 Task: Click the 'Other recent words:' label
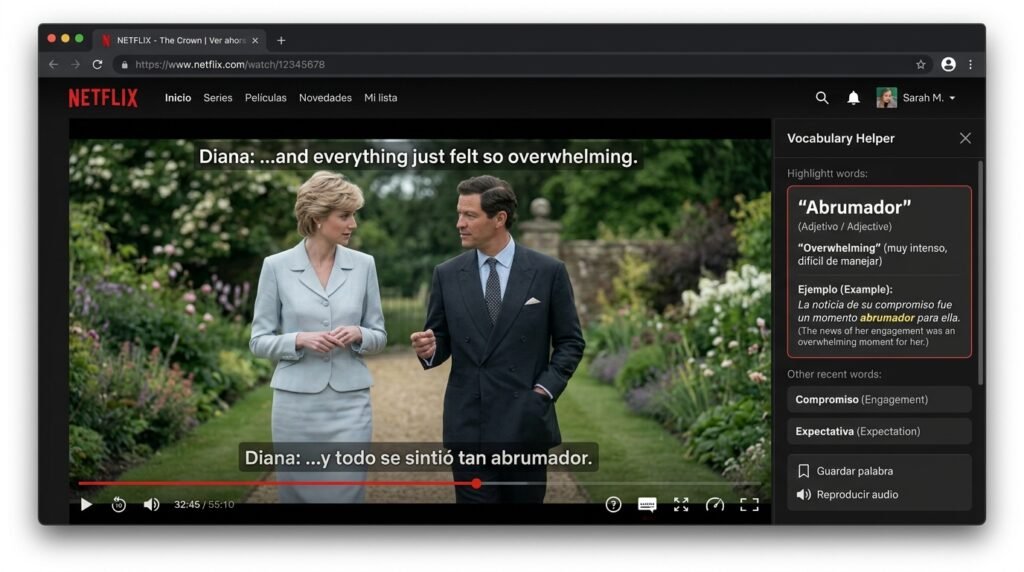point(834,374)
